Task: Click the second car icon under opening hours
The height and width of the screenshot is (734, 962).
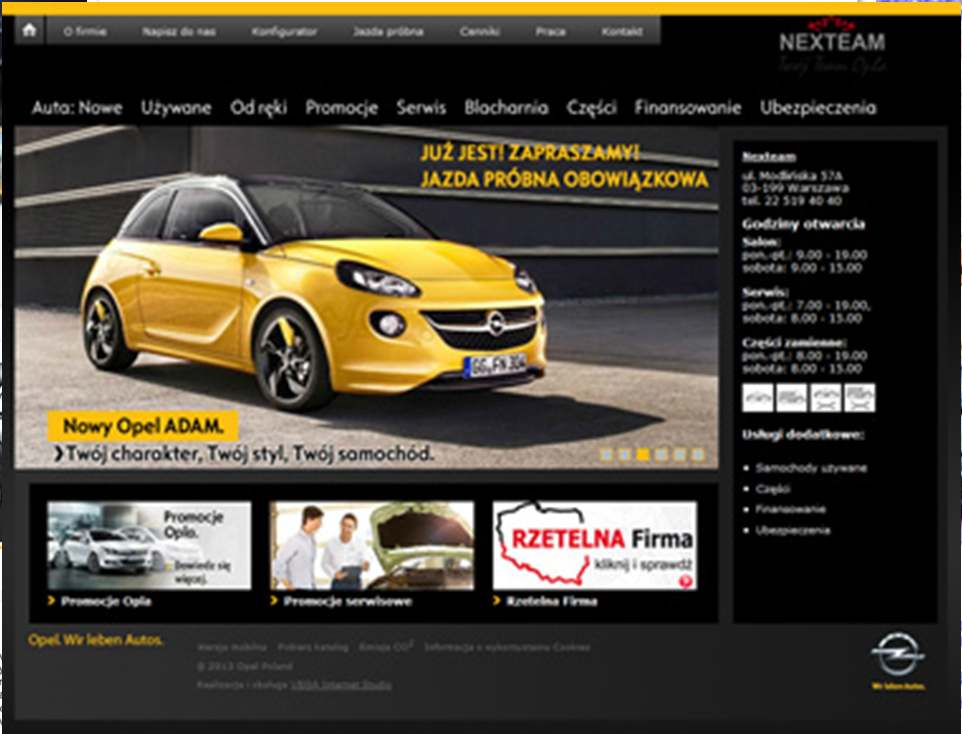Action: (x=791, y=398)
